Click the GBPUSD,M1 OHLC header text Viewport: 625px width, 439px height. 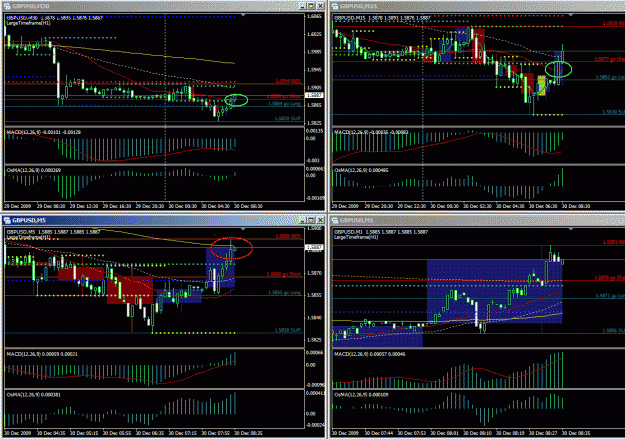[x=381, y=232]
